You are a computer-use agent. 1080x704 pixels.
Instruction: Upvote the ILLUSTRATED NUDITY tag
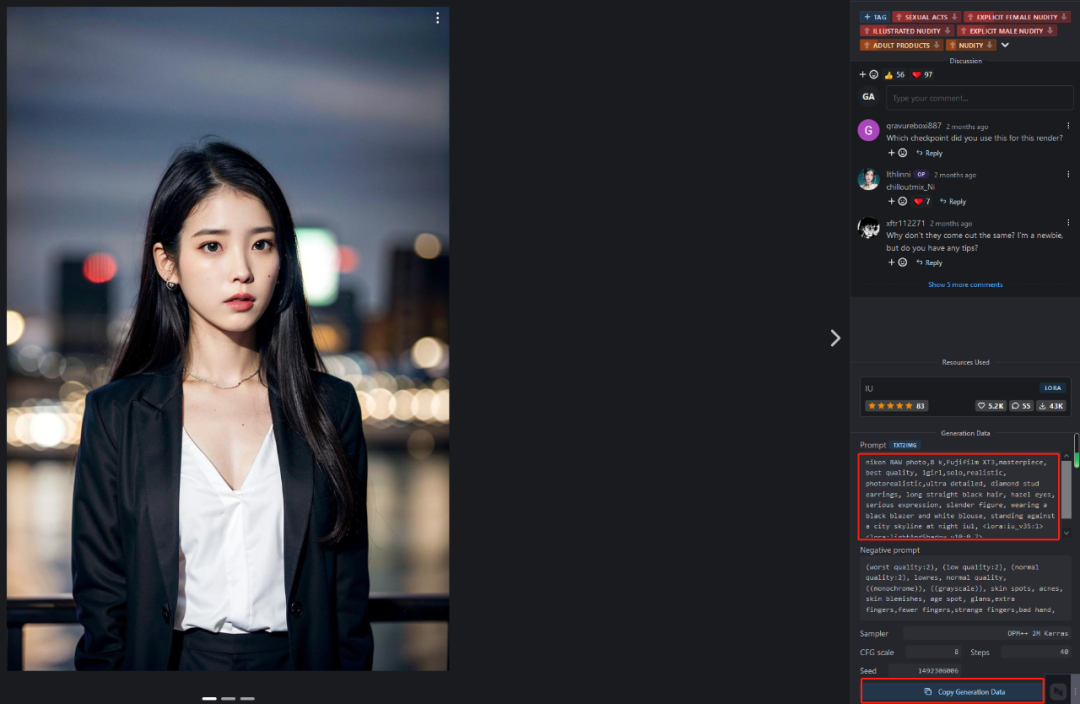click(866, 31)
